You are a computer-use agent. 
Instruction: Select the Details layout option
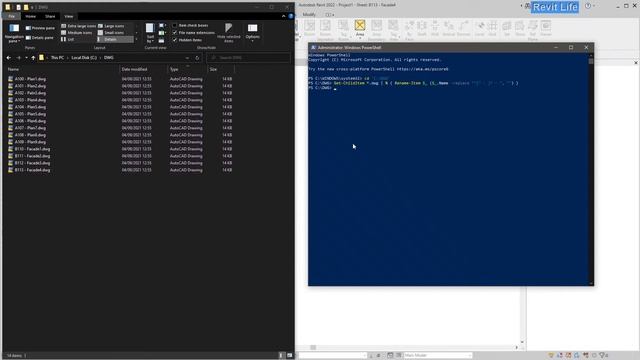pos(116,39)
